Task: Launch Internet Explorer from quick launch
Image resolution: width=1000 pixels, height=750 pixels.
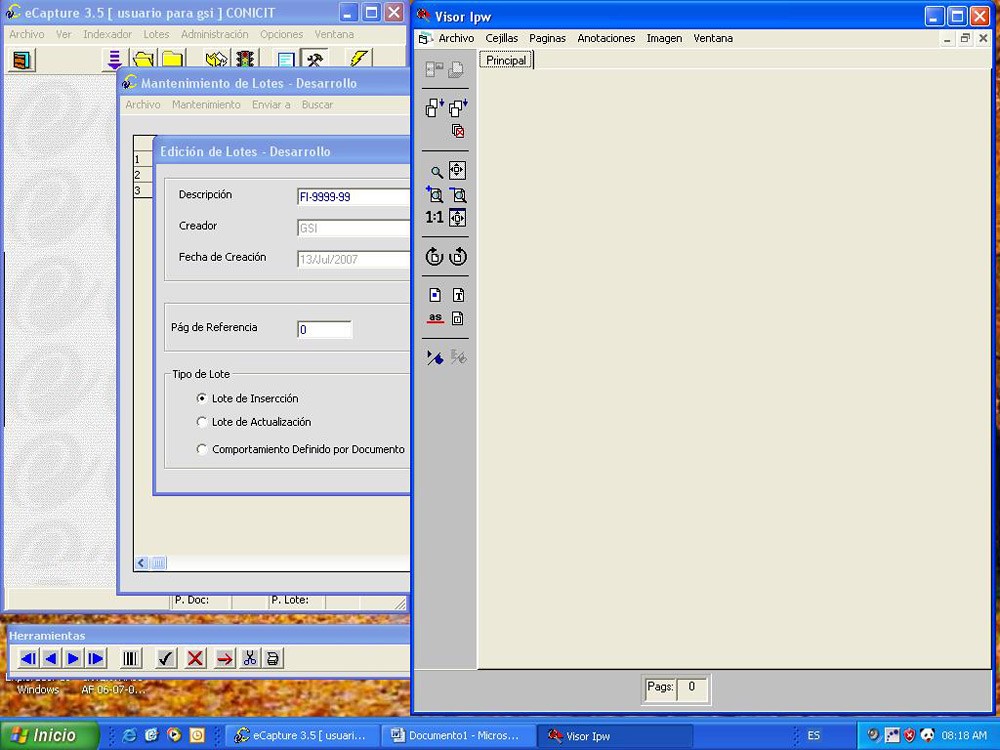Action: click(x=129, y=735)
